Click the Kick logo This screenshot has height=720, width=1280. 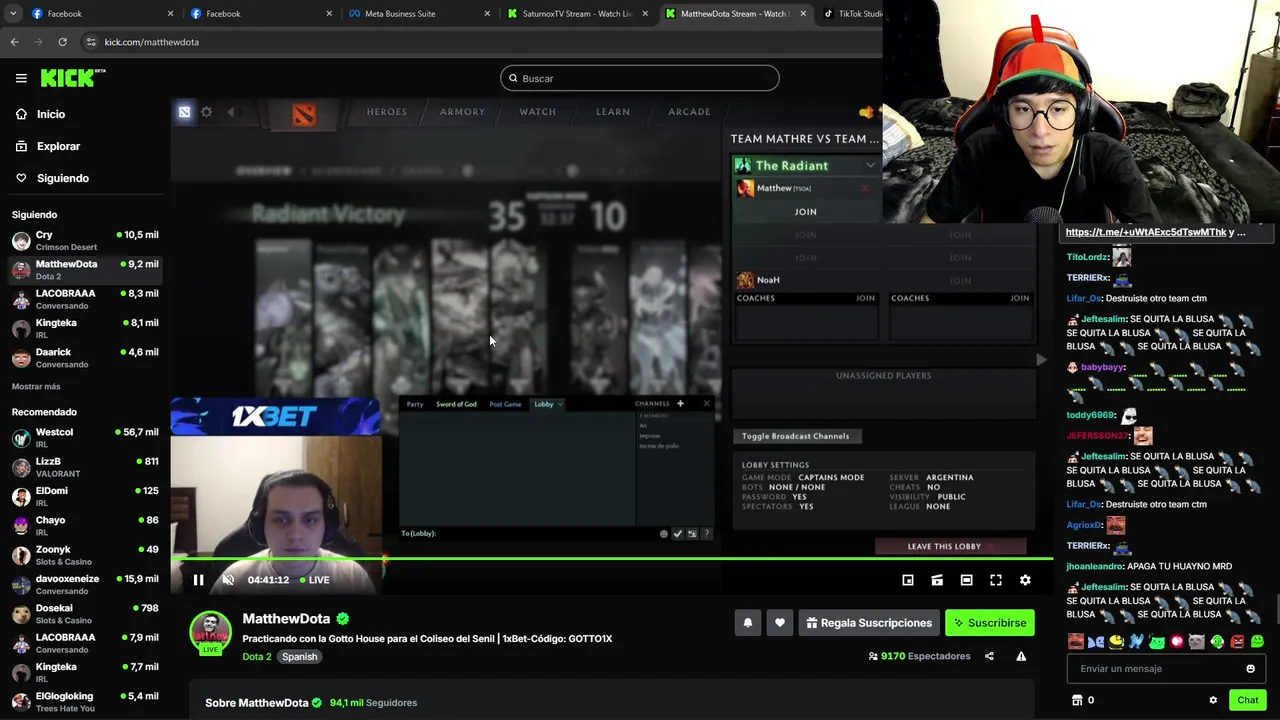coord(72,78)
